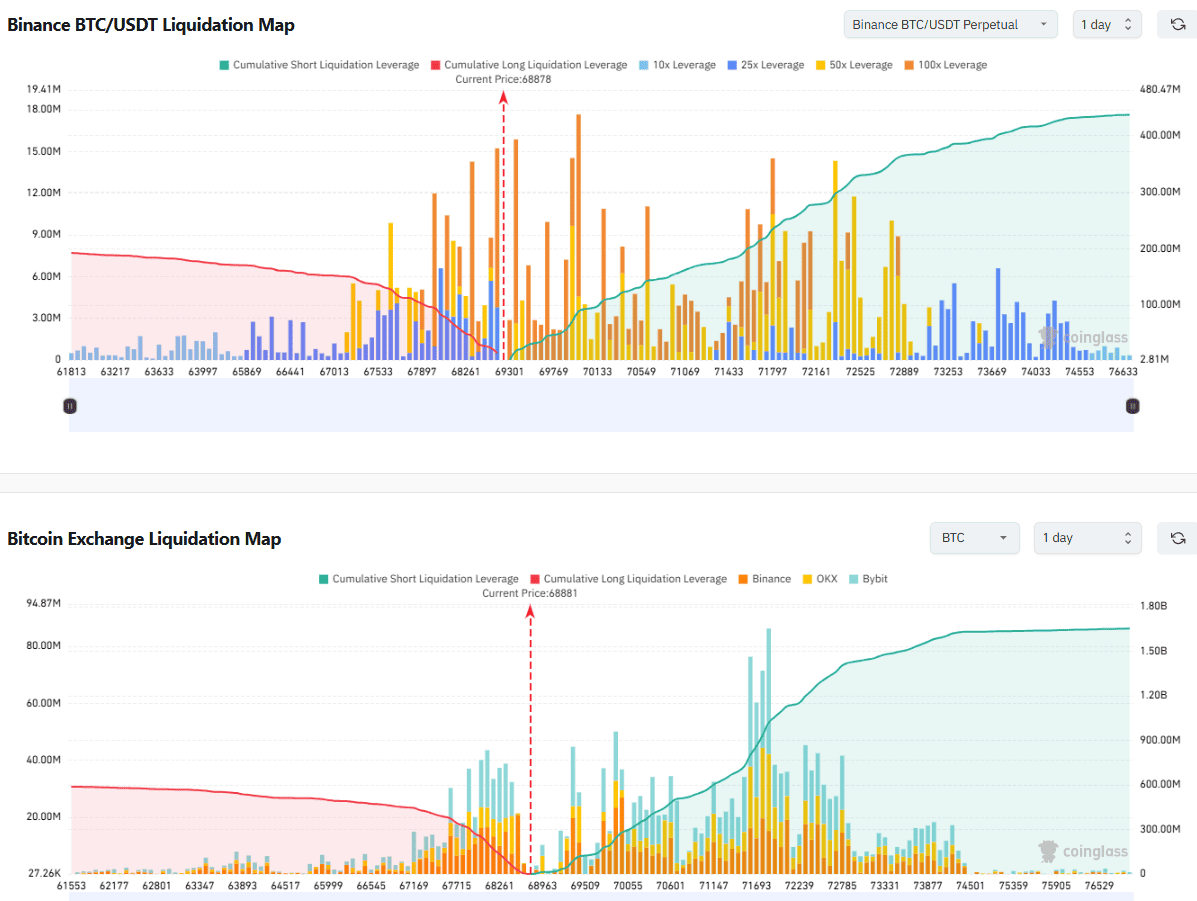Toggle the 25x Leverage legend series

pyautogui.click(x=766, y=65)
